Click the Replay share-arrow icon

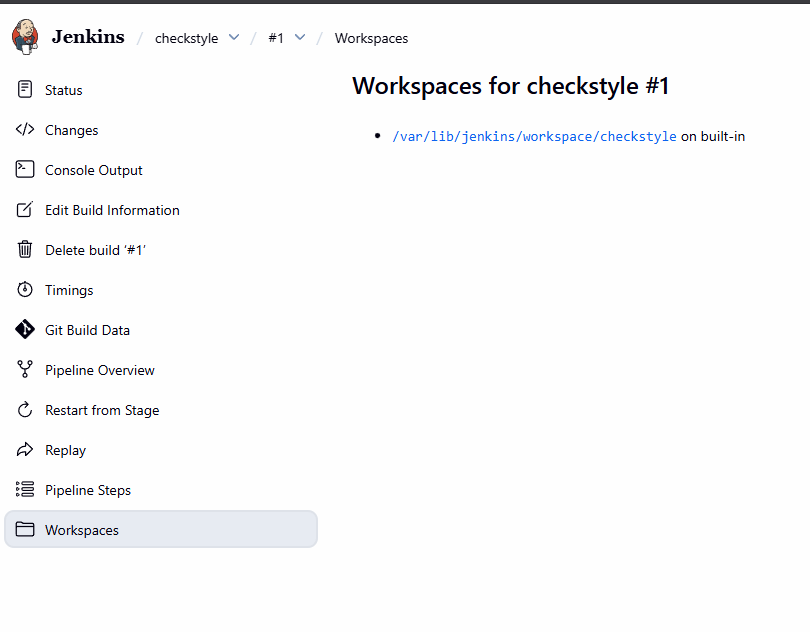click(25, 450)
